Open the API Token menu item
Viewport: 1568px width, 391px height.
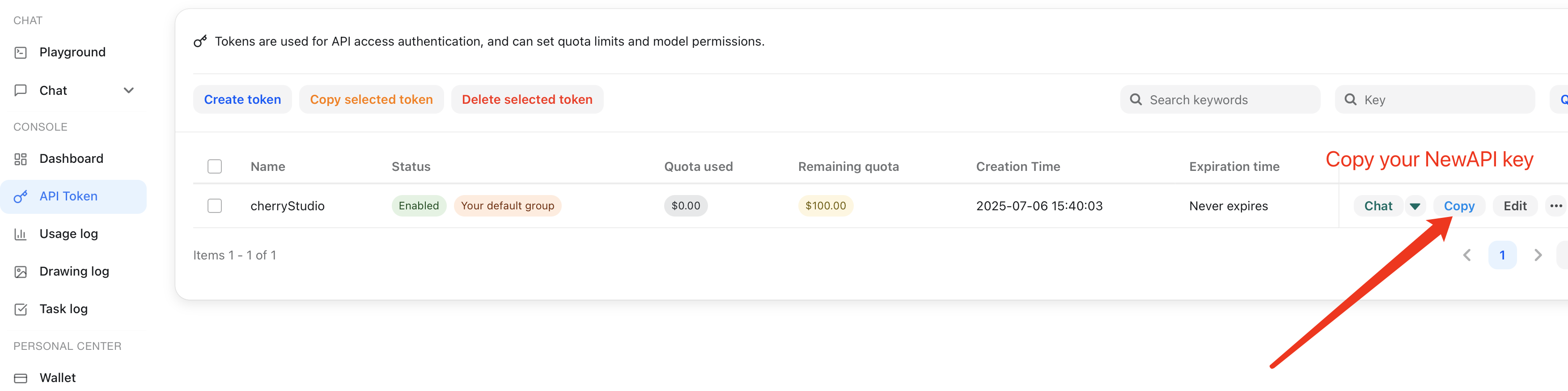pyautogui.click(x=68, y=197)
